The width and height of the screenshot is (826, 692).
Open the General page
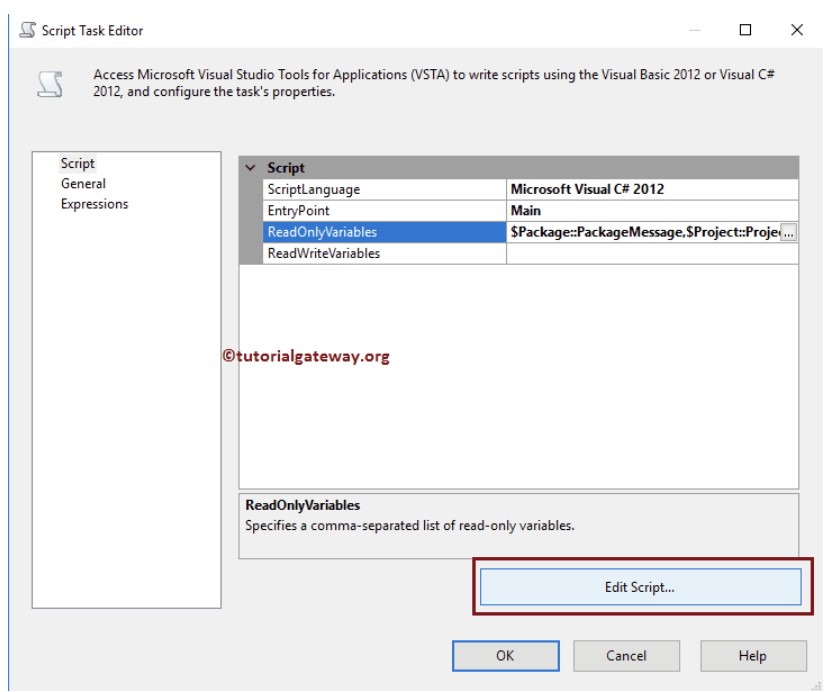point(83,184)
